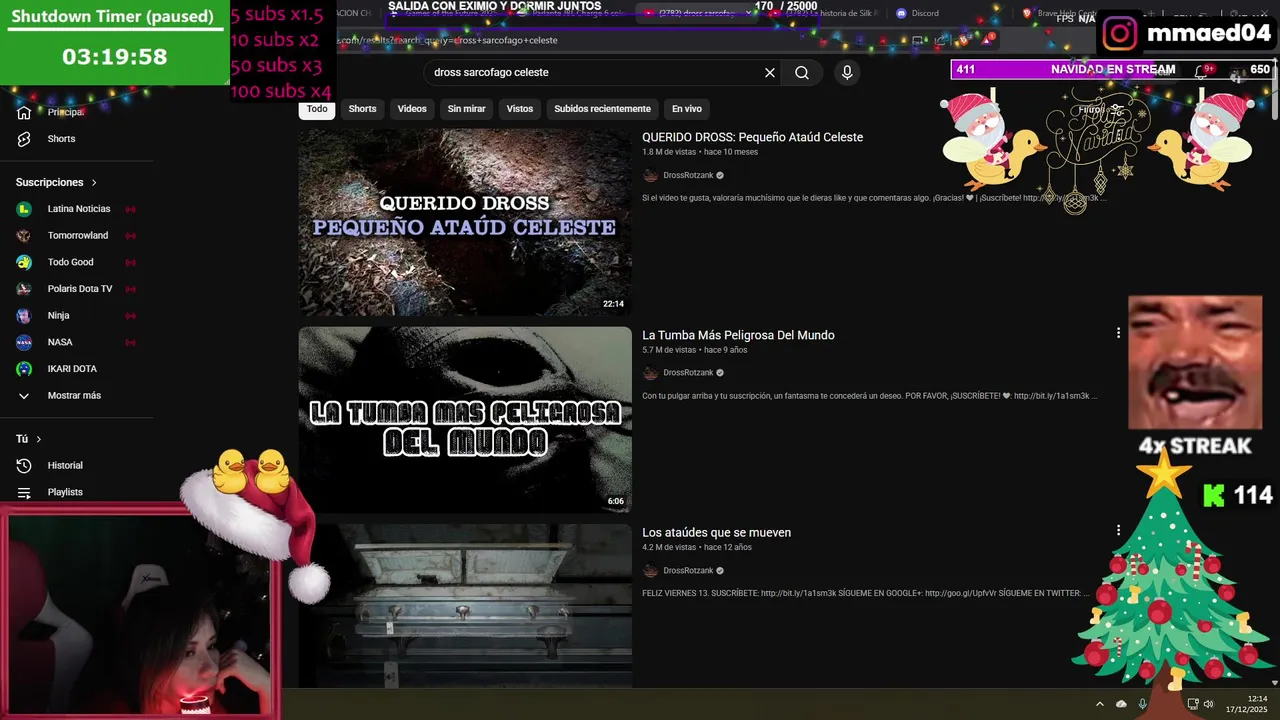
Task: Start voice search with the microphone icon
Action: pos(847,73)
